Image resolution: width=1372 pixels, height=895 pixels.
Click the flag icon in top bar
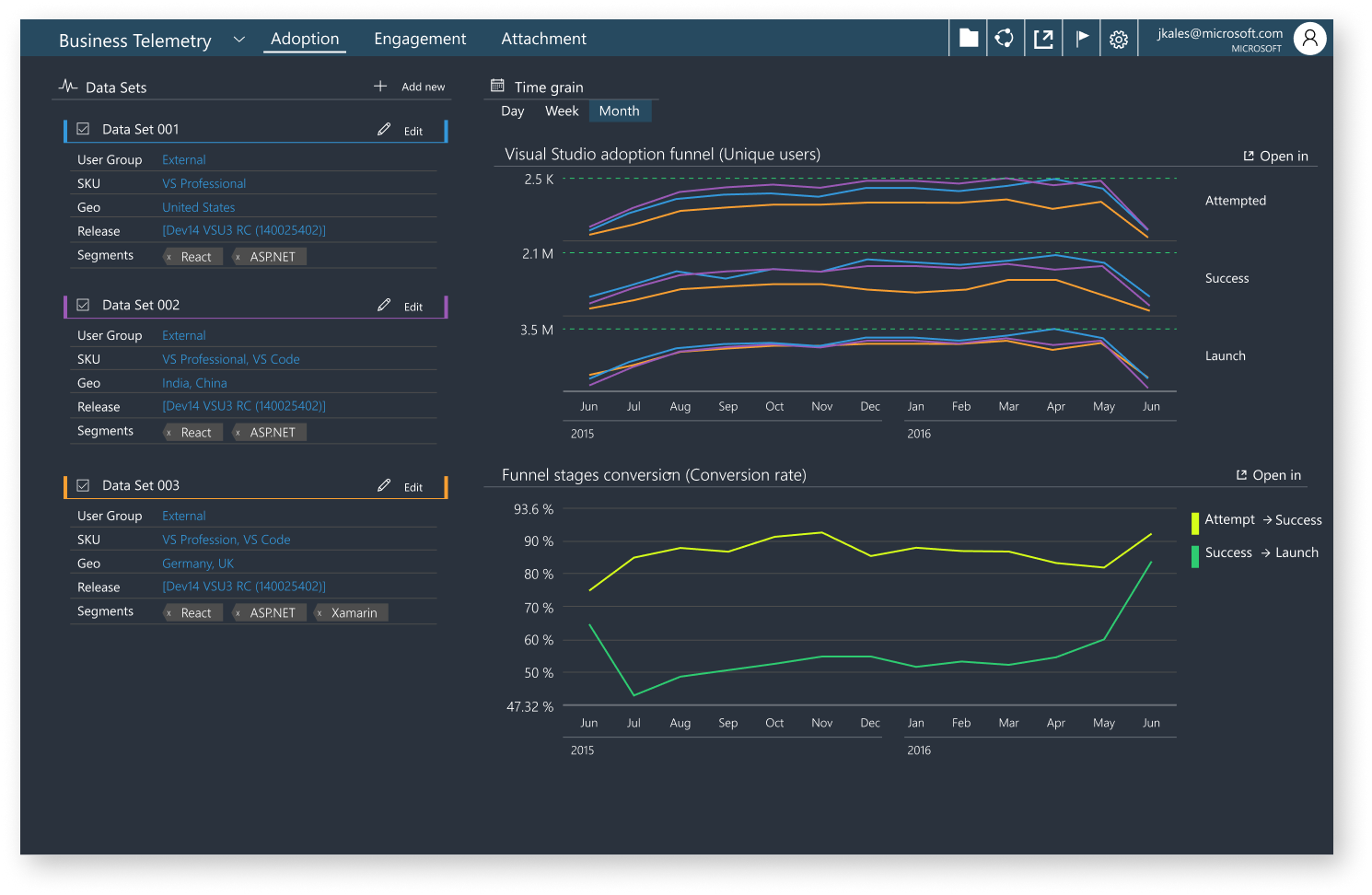click(x=1082, y=38)
